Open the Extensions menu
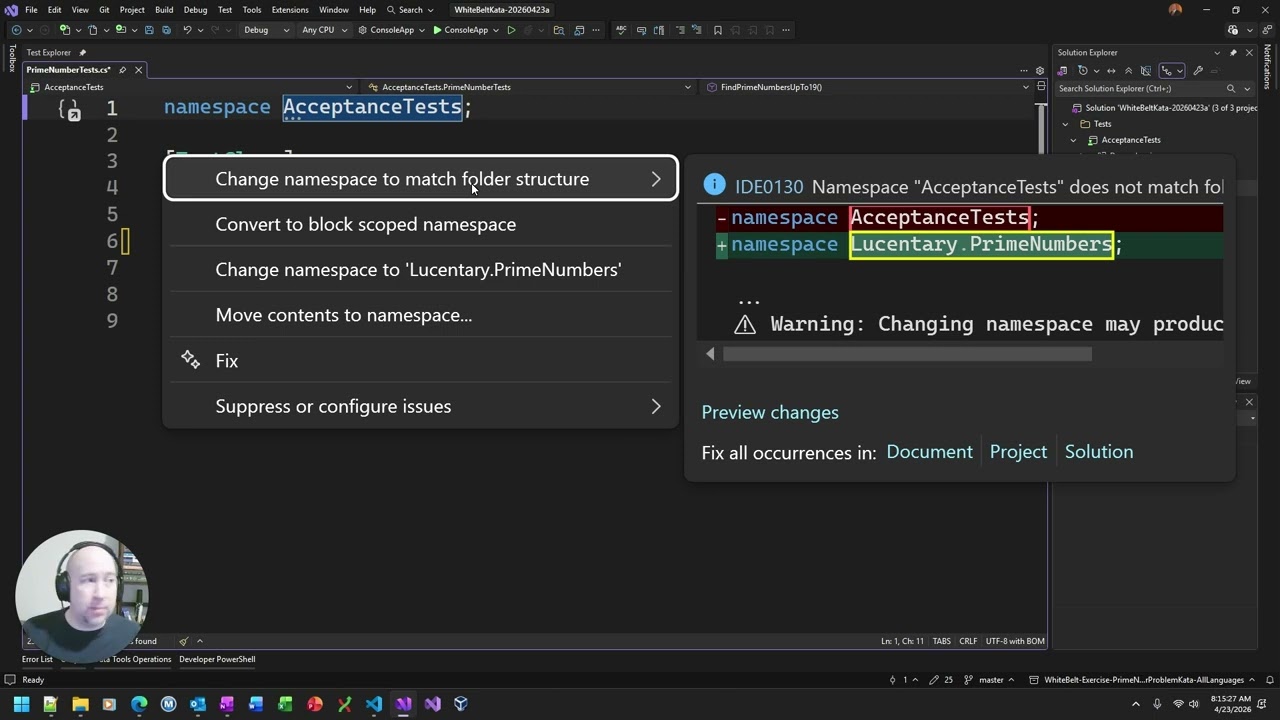Screen dimensions: 1280x720 [x=290, y=10]
